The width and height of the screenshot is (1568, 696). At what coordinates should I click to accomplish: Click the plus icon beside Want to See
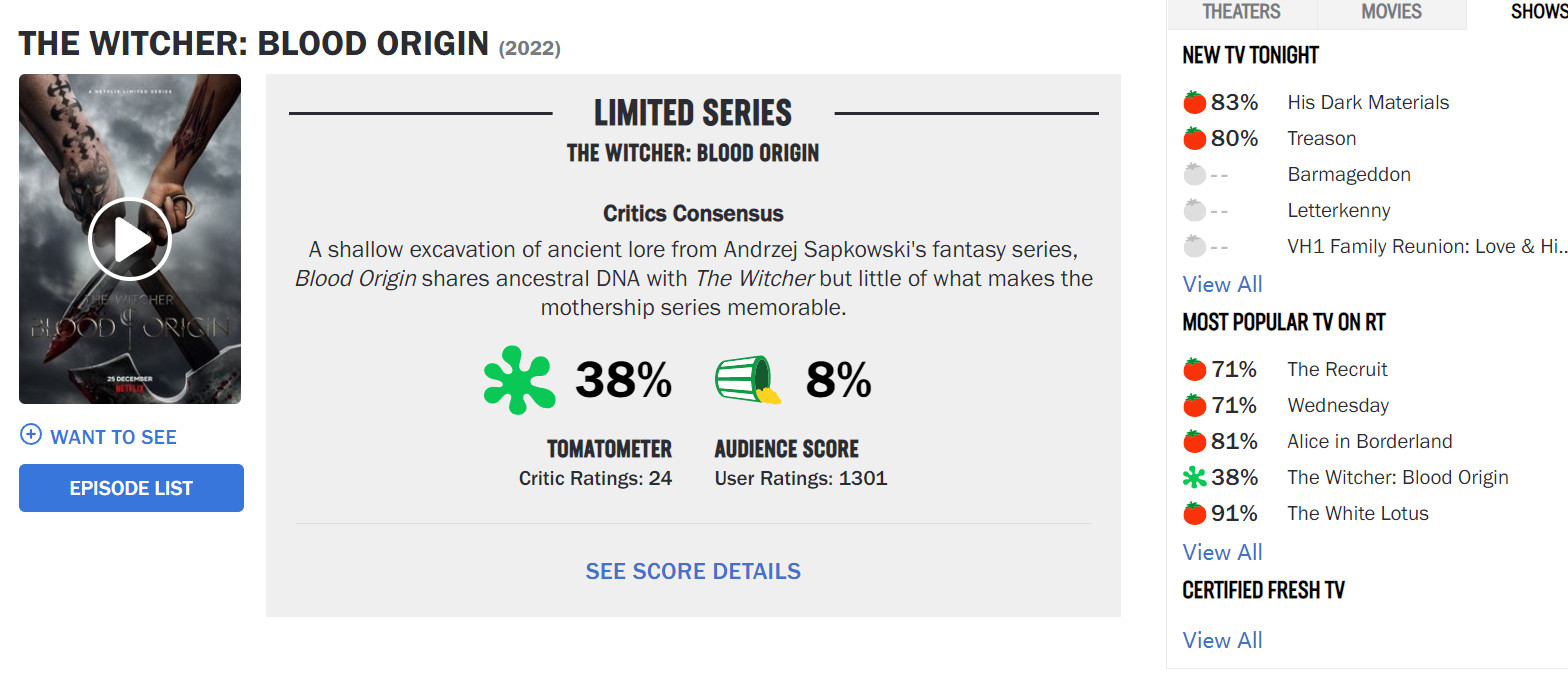point(31,435)
